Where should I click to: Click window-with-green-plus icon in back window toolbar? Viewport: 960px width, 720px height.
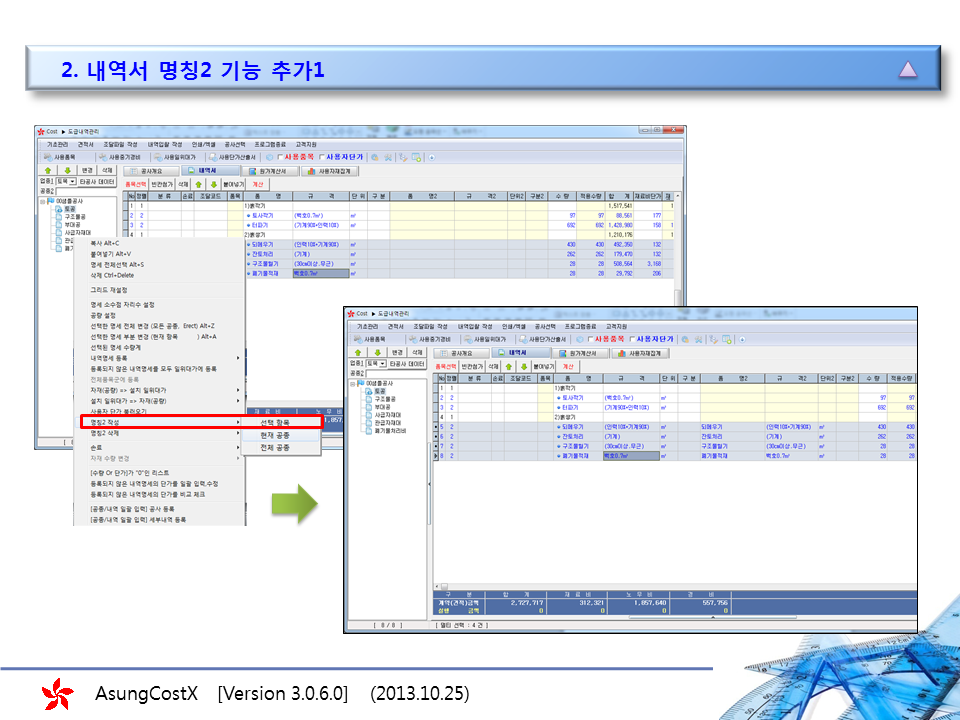[x=416, y=157]
